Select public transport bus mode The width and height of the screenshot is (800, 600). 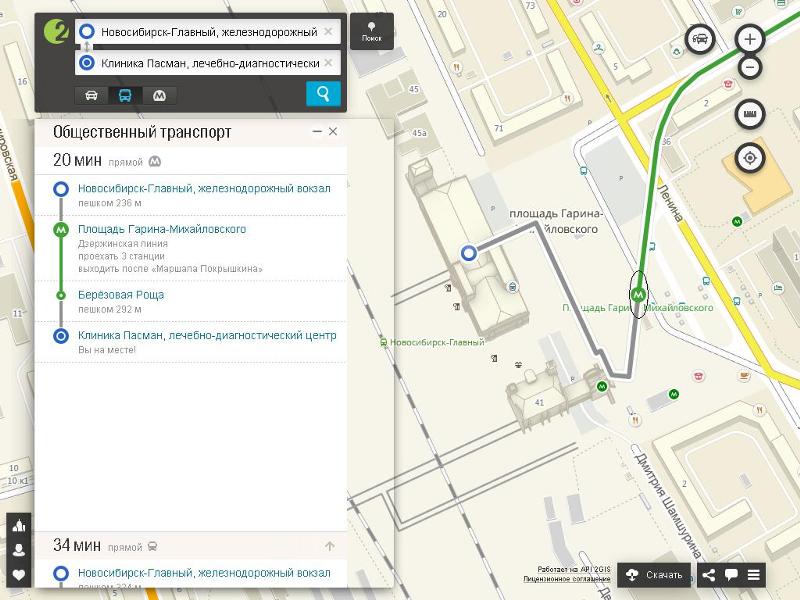coord(125,95)
